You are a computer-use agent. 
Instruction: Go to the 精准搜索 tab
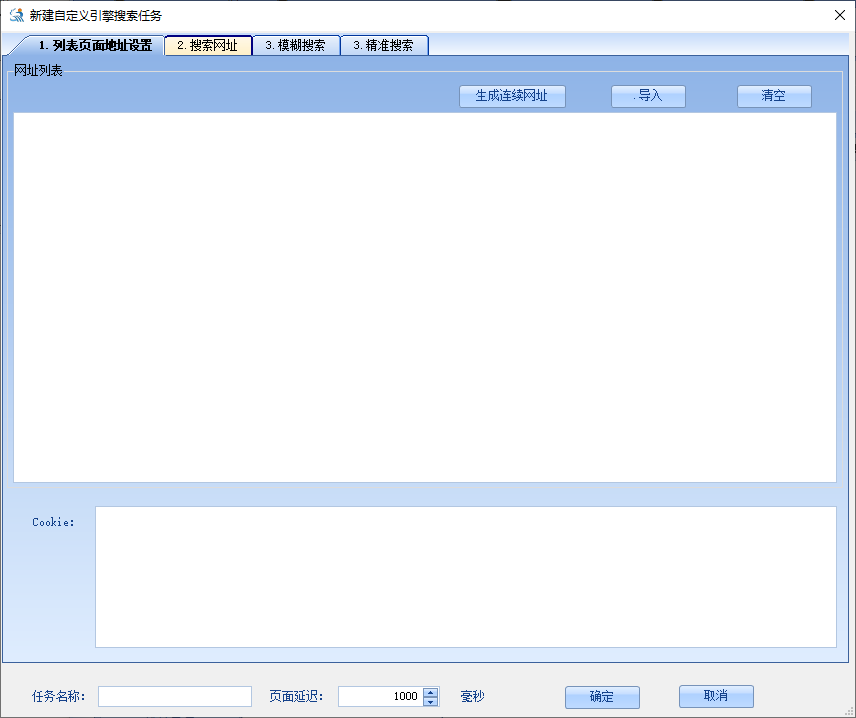click(383, 46)
